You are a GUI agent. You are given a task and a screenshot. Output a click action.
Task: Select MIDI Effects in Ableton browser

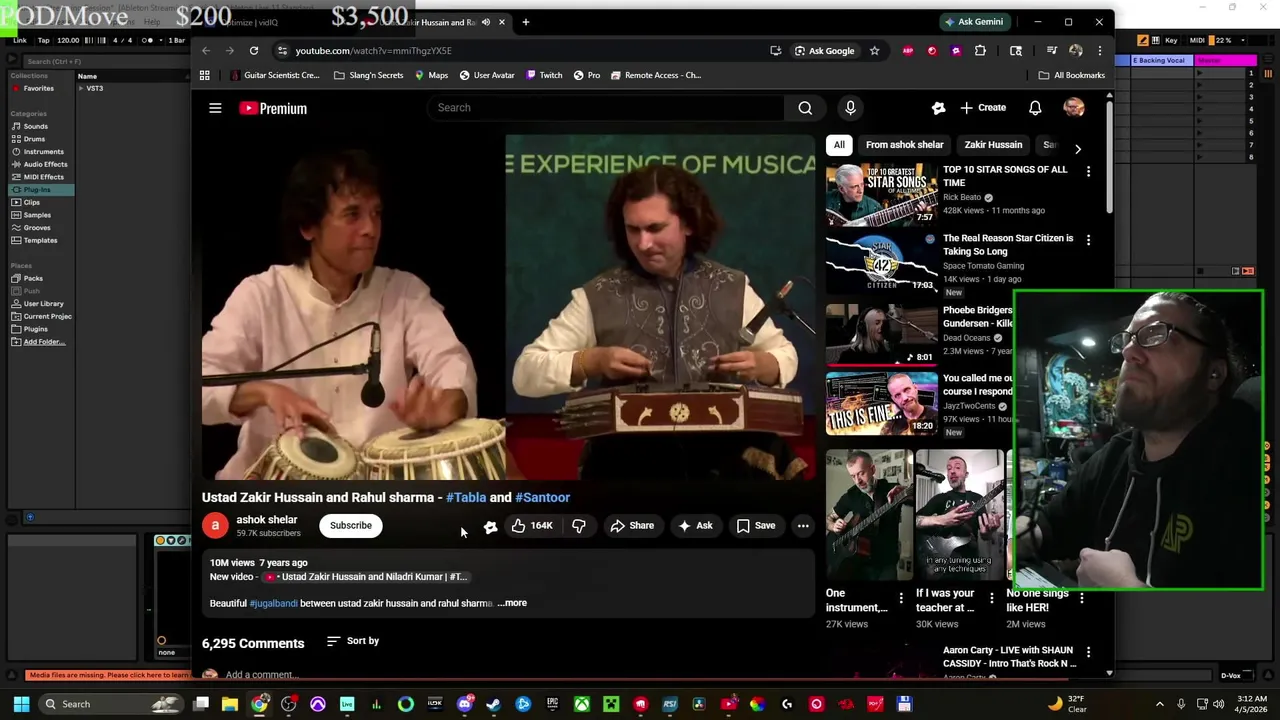(x=43, y=177)
